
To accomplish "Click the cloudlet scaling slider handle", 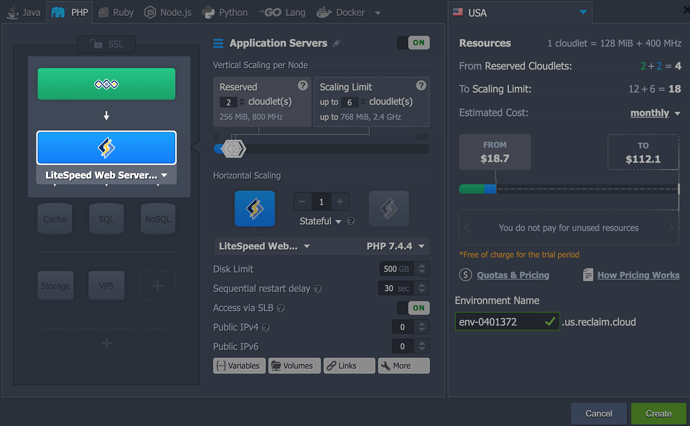I will (x=233, y=149).
